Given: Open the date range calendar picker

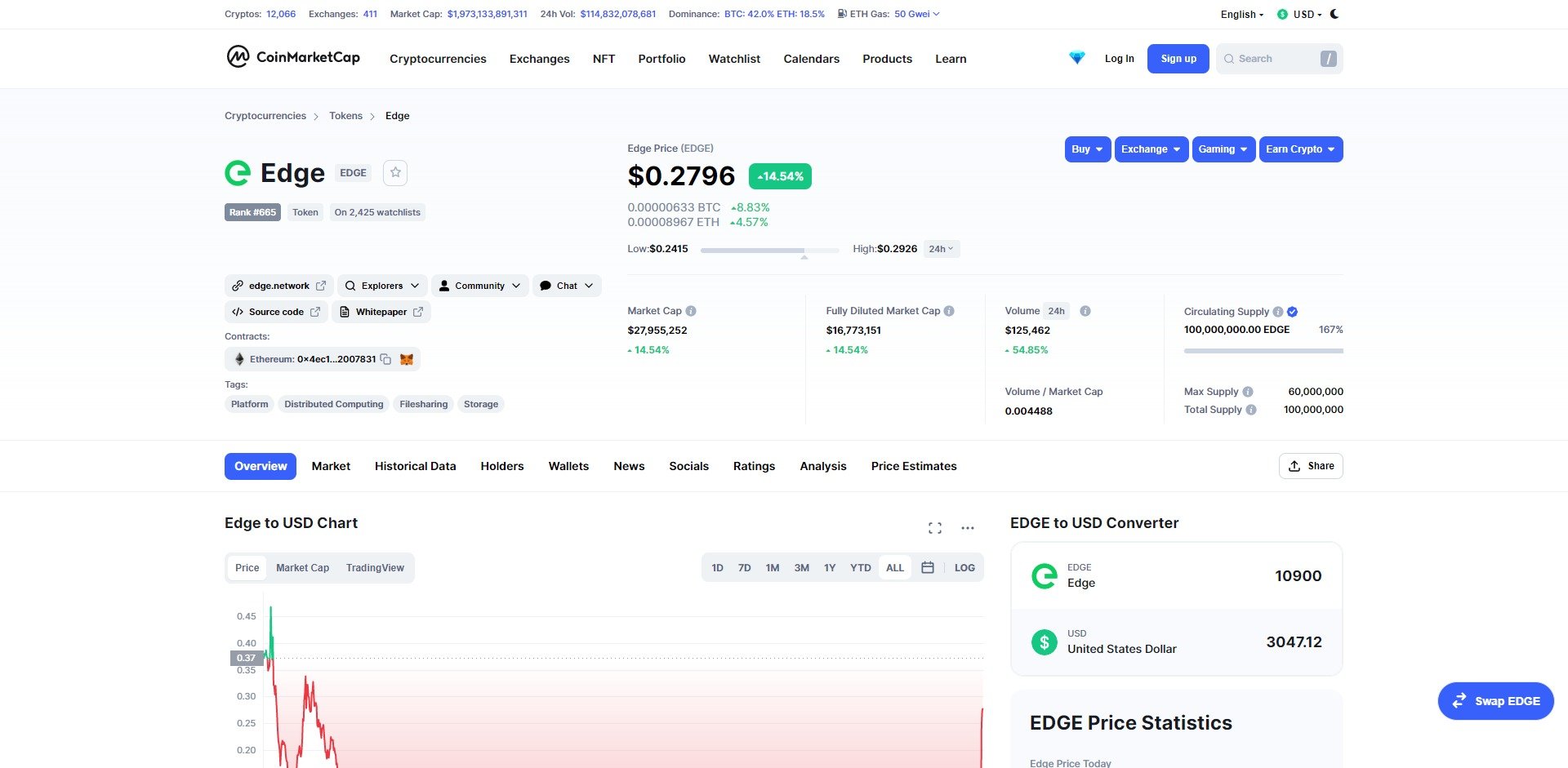Looking at the screenshot, I should click(928, 567).
